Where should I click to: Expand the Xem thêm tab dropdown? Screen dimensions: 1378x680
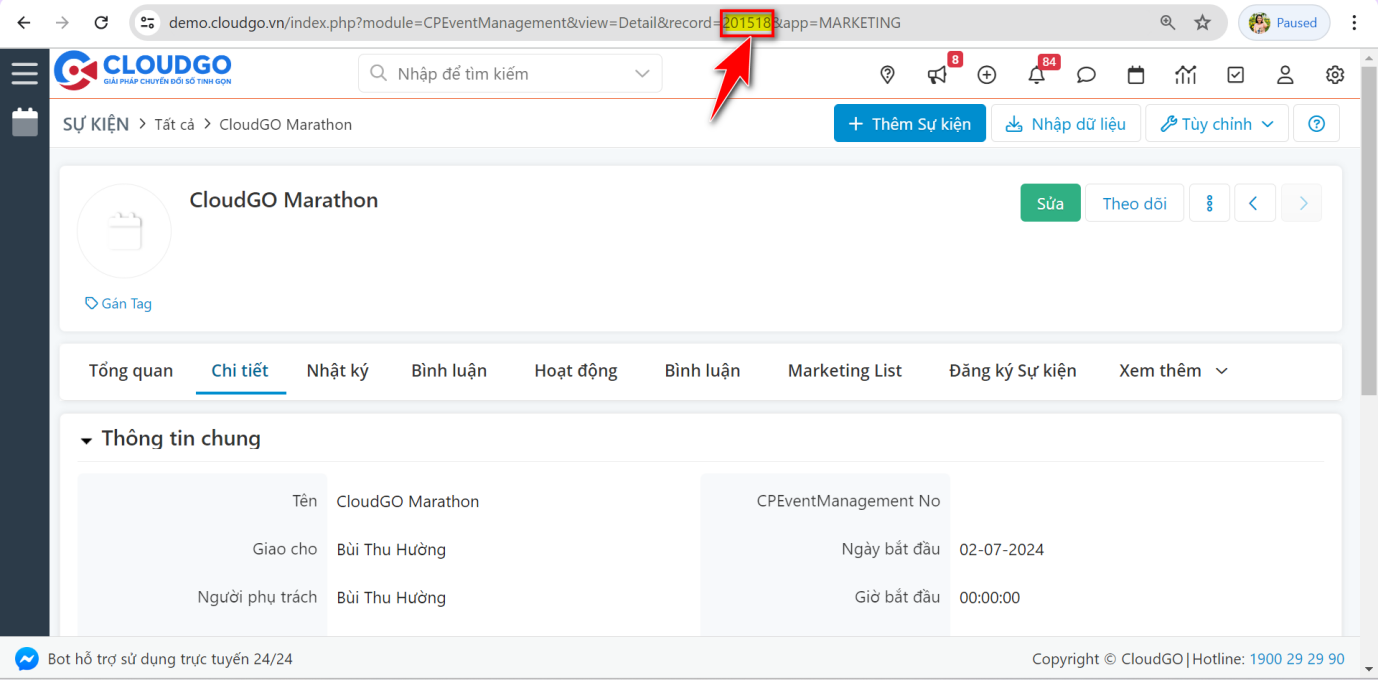point(1173,371)
